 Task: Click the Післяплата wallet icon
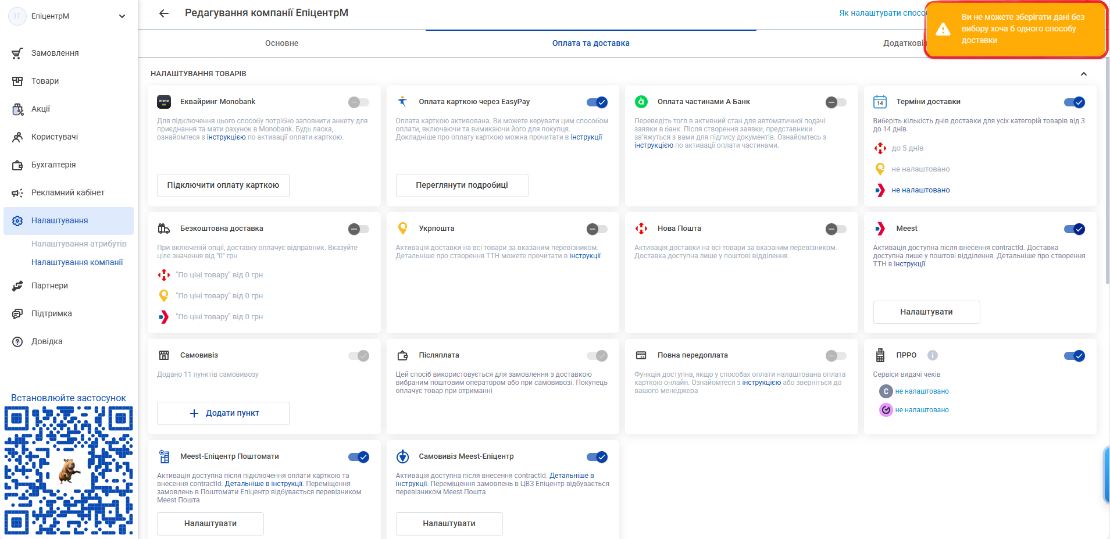[x=403, y=356]
